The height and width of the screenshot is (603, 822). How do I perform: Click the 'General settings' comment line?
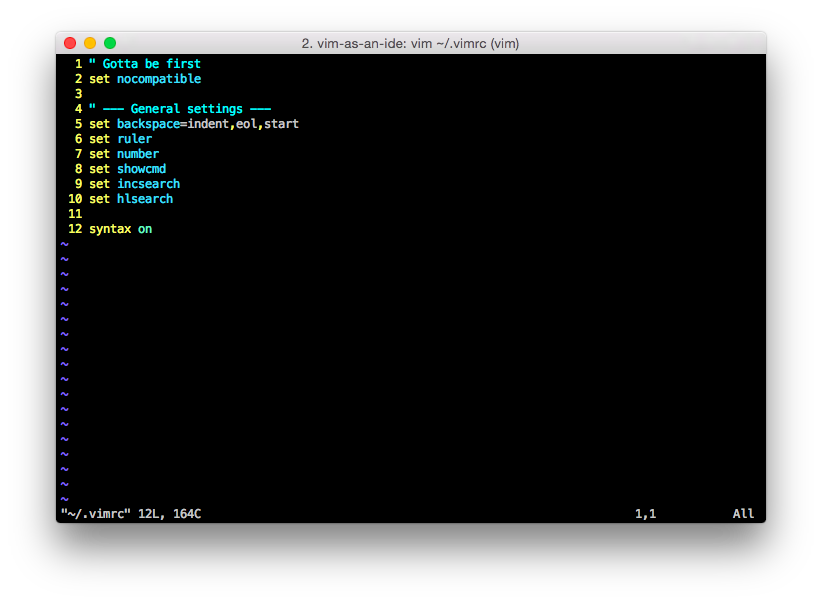click(180, 109)
